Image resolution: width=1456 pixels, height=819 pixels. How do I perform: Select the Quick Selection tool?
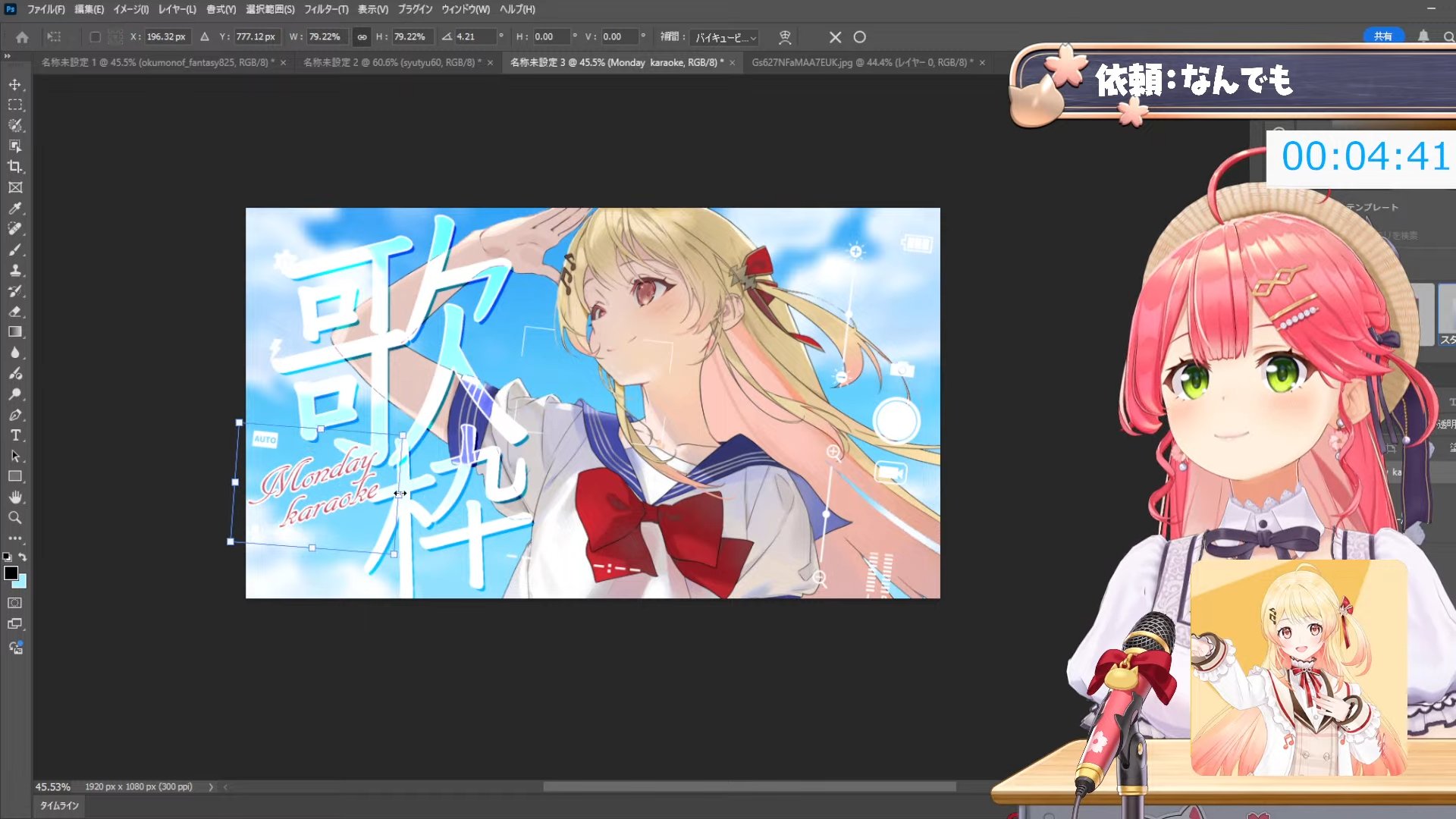(15, 125)
